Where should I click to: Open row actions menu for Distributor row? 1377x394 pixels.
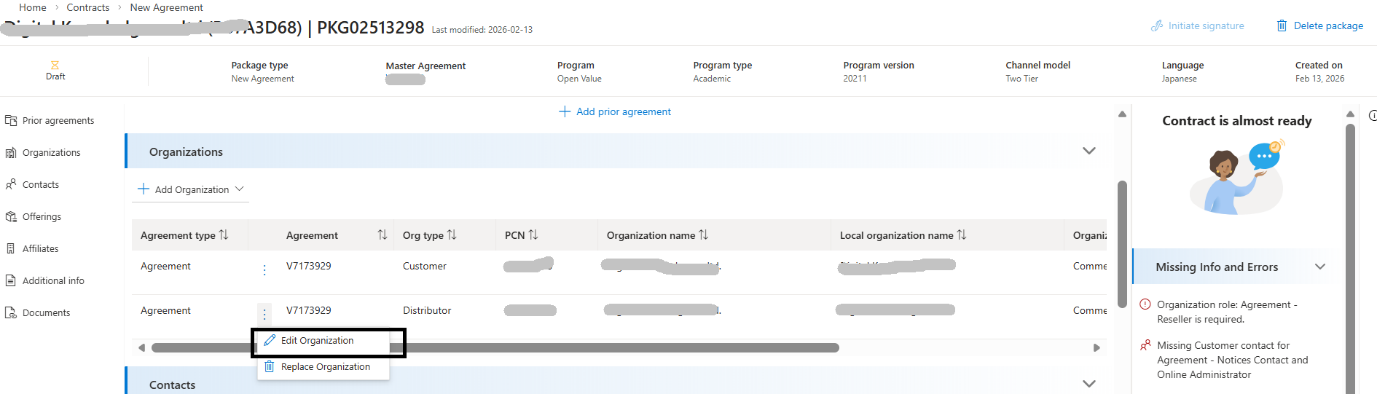[x=264, y=313]
